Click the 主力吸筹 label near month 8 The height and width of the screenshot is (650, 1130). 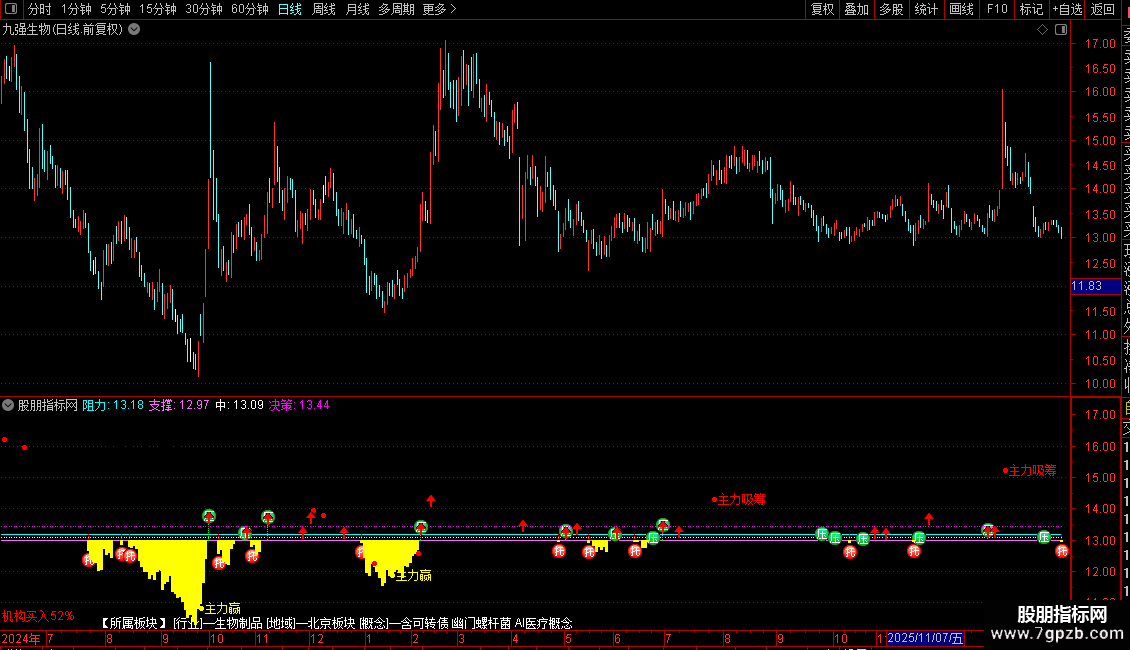(x=742, y=499)
